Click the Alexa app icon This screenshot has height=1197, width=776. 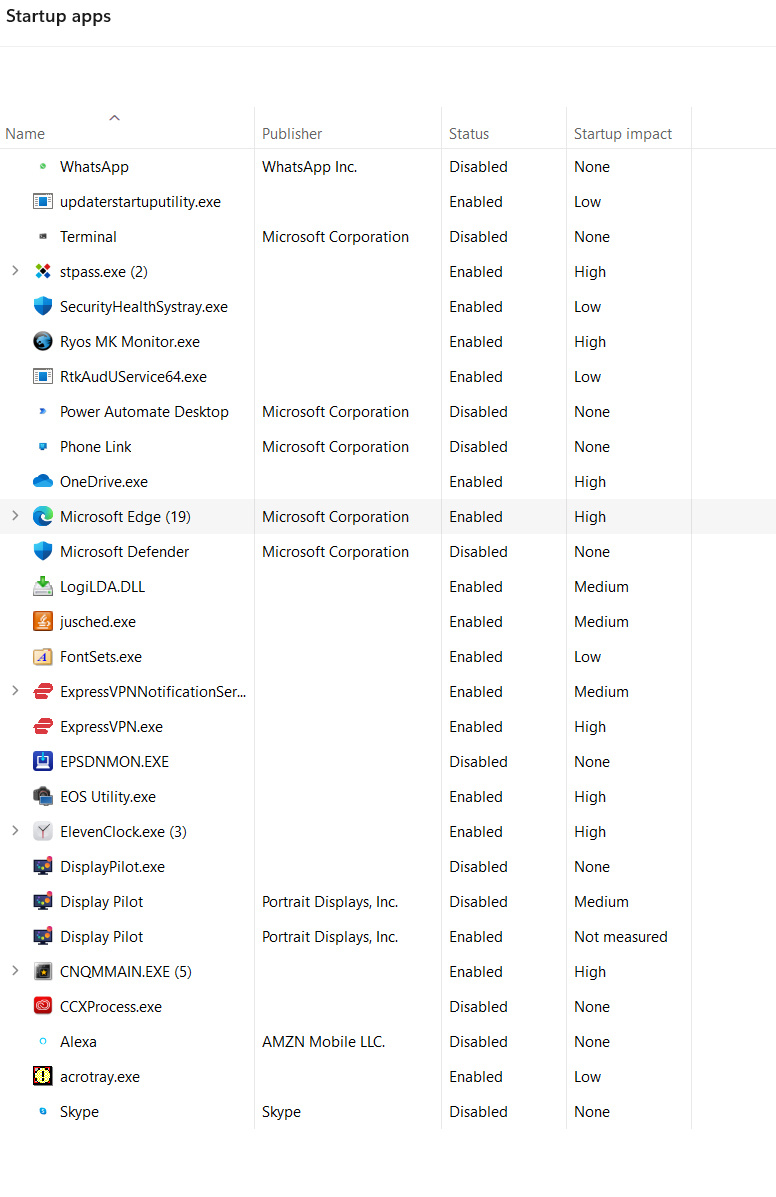click(x=43, y=1041)
